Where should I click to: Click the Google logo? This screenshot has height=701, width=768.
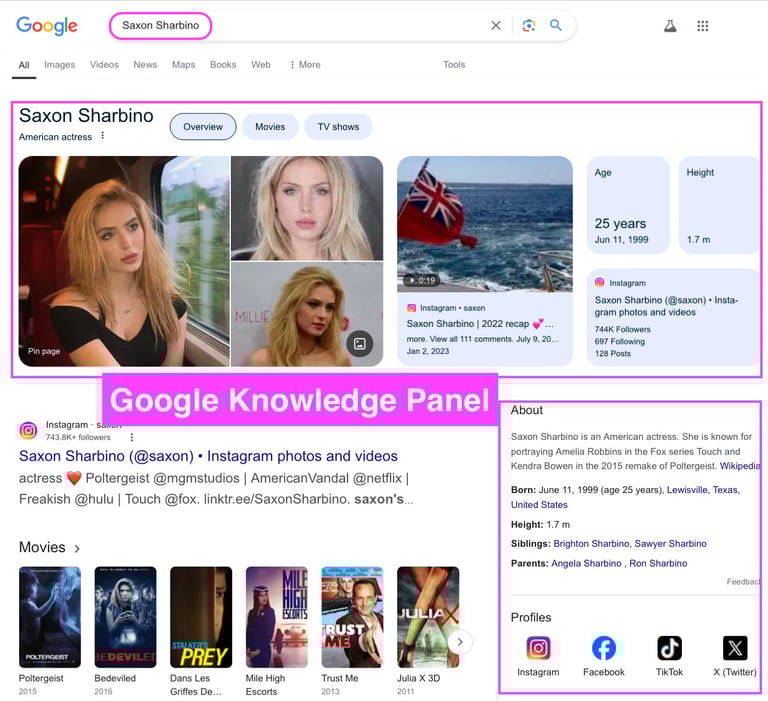point(47,25)
